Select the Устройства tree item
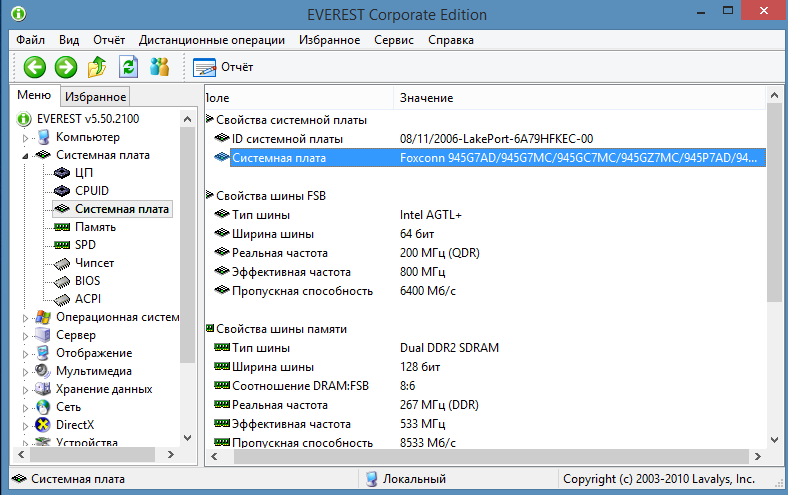The width and height of the screenshot is (788, 495). (x=86, y=442)
